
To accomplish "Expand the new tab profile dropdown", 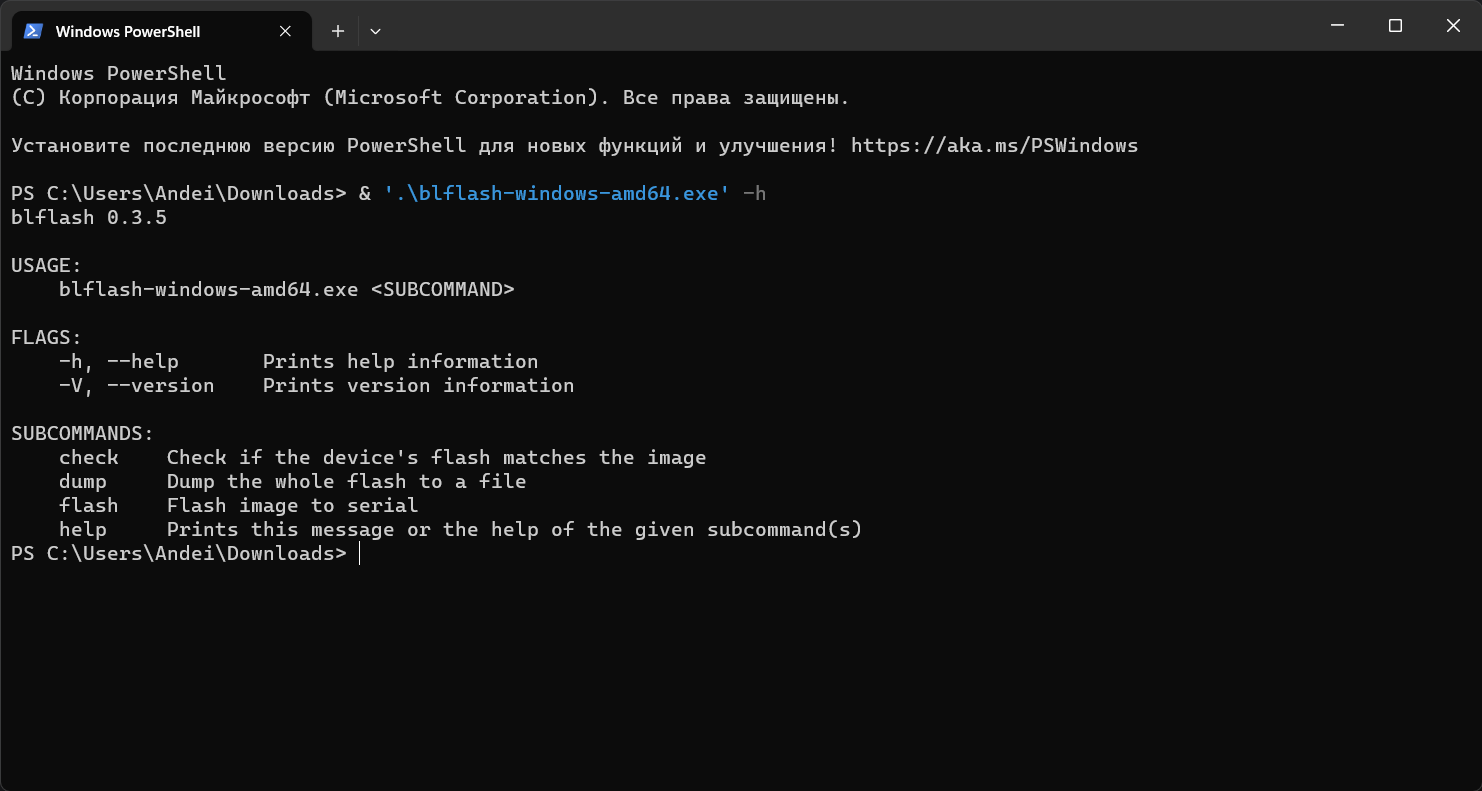I will click(x=375, y=31).
